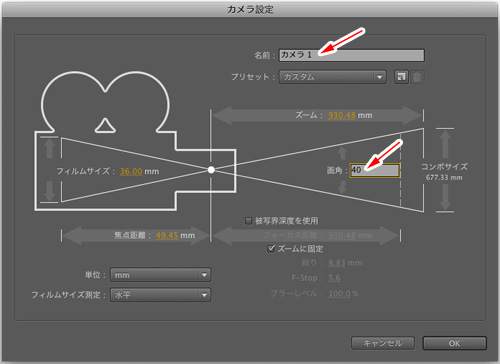Open the フィルムサイズ測定 dropdown showing 水平
The image size is (500, 364).
pyautogui.click(x=160, y=295)
